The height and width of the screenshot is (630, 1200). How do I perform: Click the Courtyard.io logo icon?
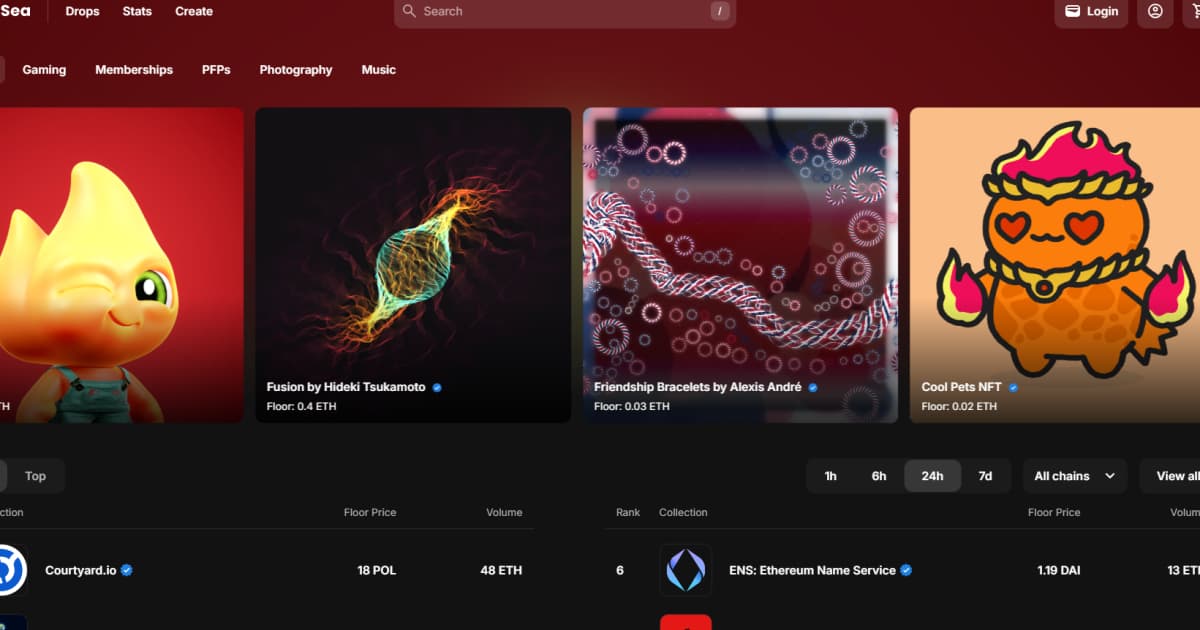pyautogui.click(x=11, y=570)
